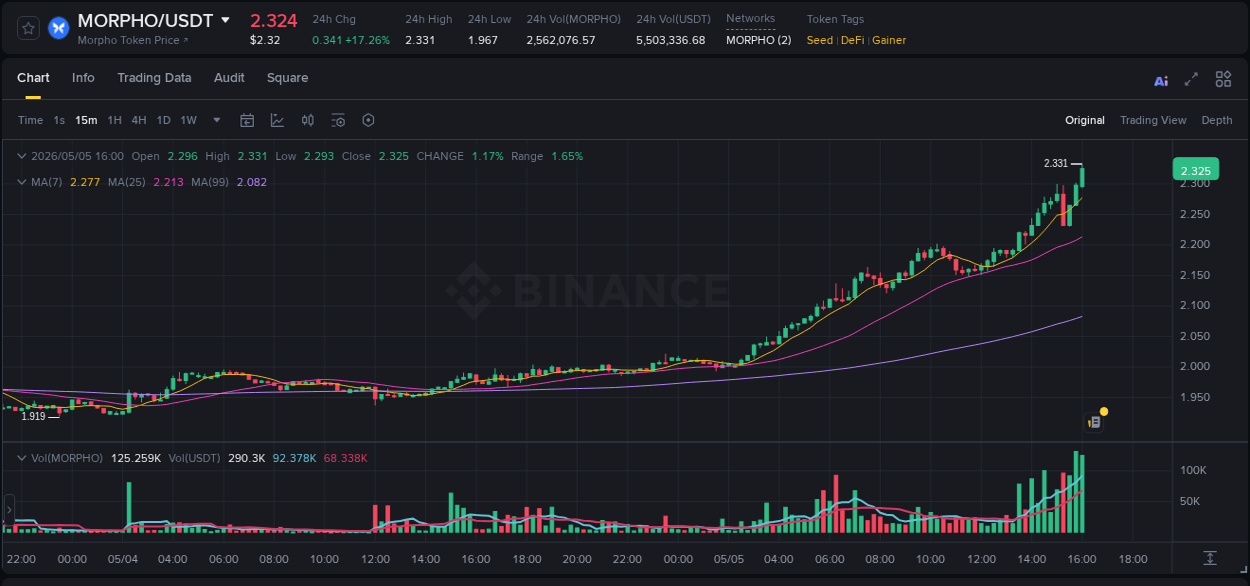Click the Morpho token logo icon
This screenshot has height=586, width=1250.
point(58,28)
